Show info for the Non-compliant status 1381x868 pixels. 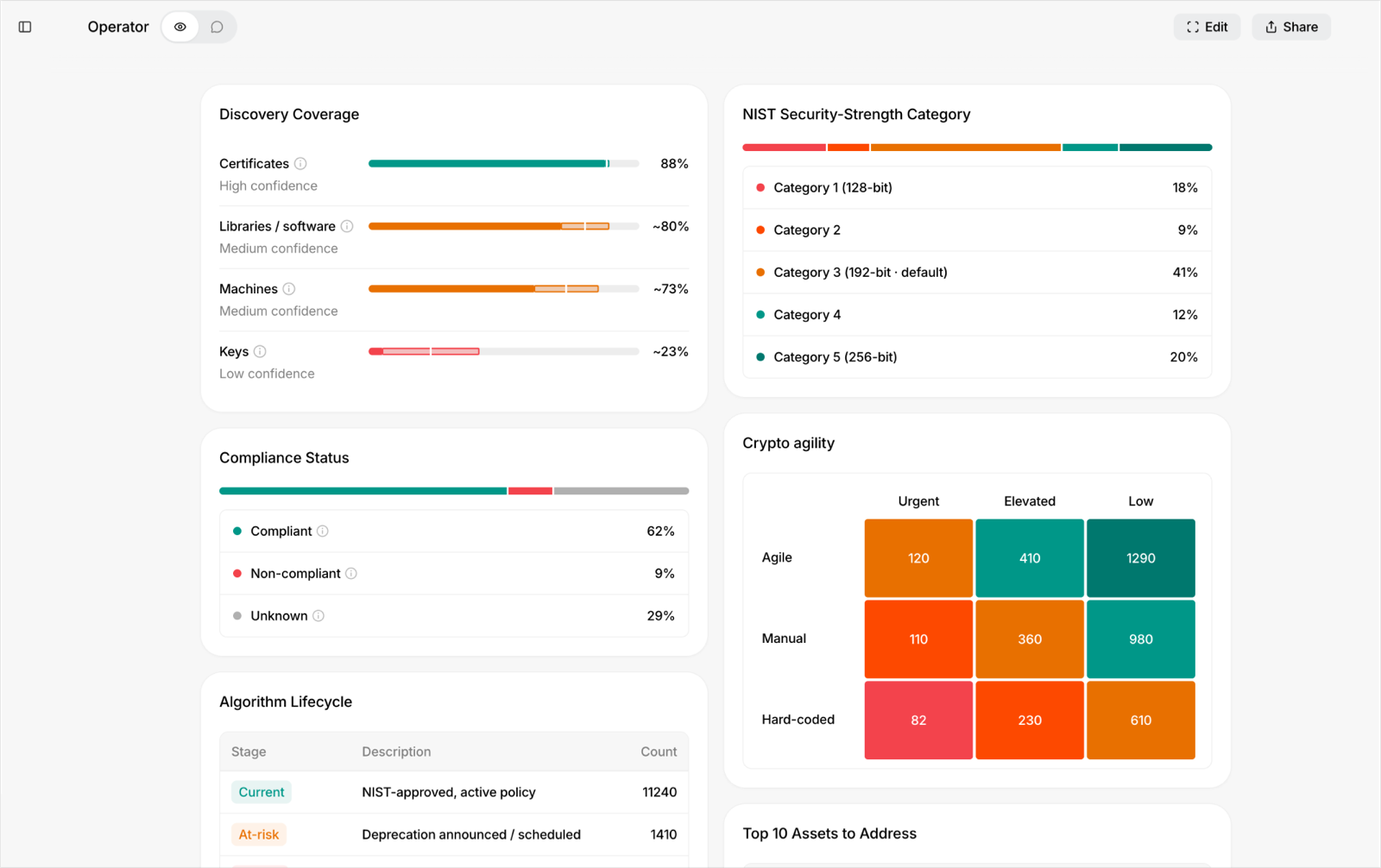351,573
